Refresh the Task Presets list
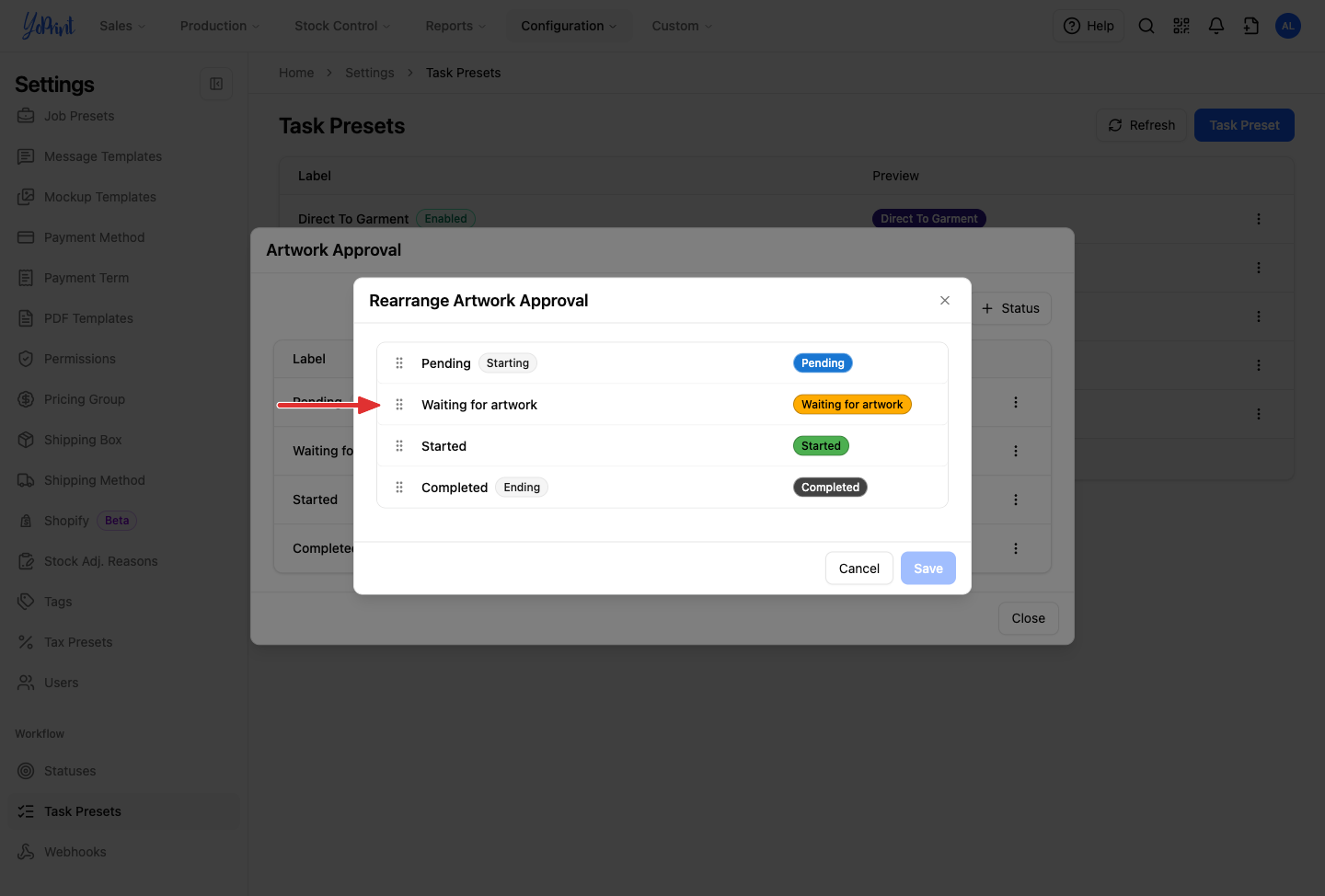Screen dimensions: 1325x896 pyautogui.click(x=1142, y=125)
